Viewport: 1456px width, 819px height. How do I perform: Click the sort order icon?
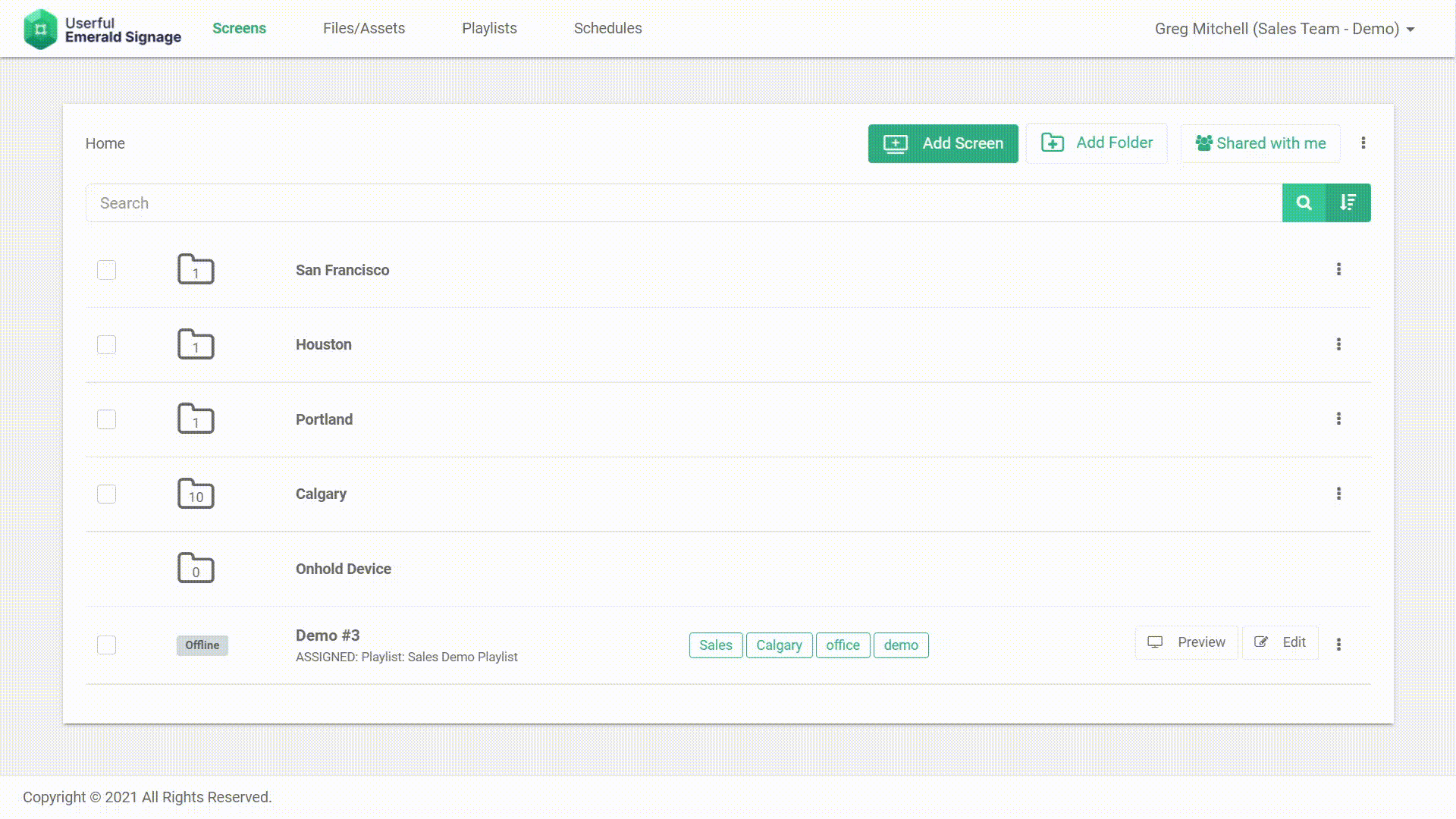pyautogui.click(x=1348, y=202)
